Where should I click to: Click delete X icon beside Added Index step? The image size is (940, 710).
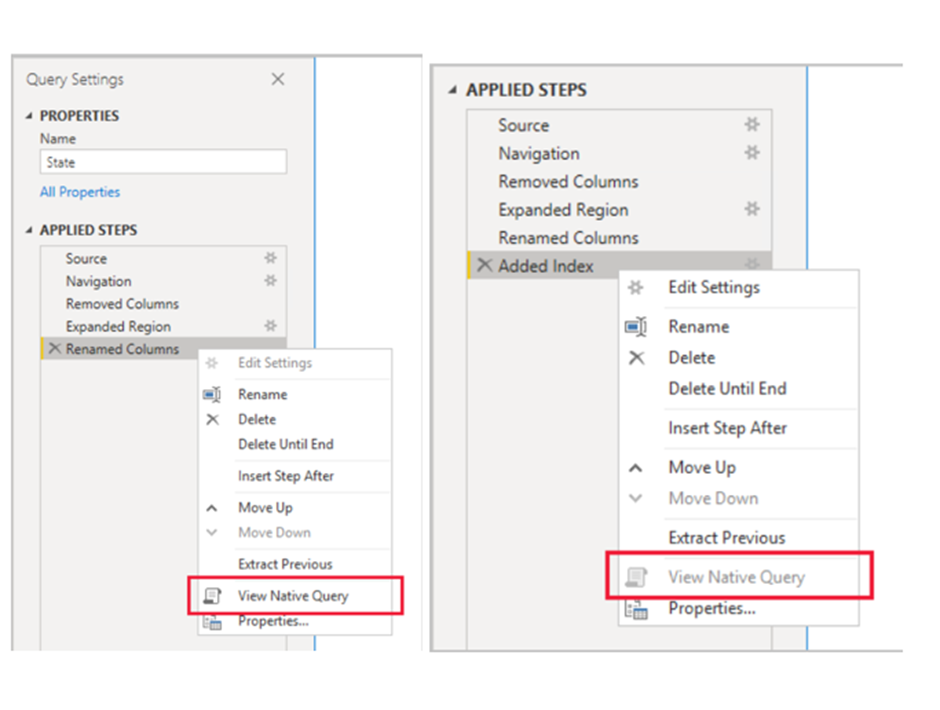point(484,266)
